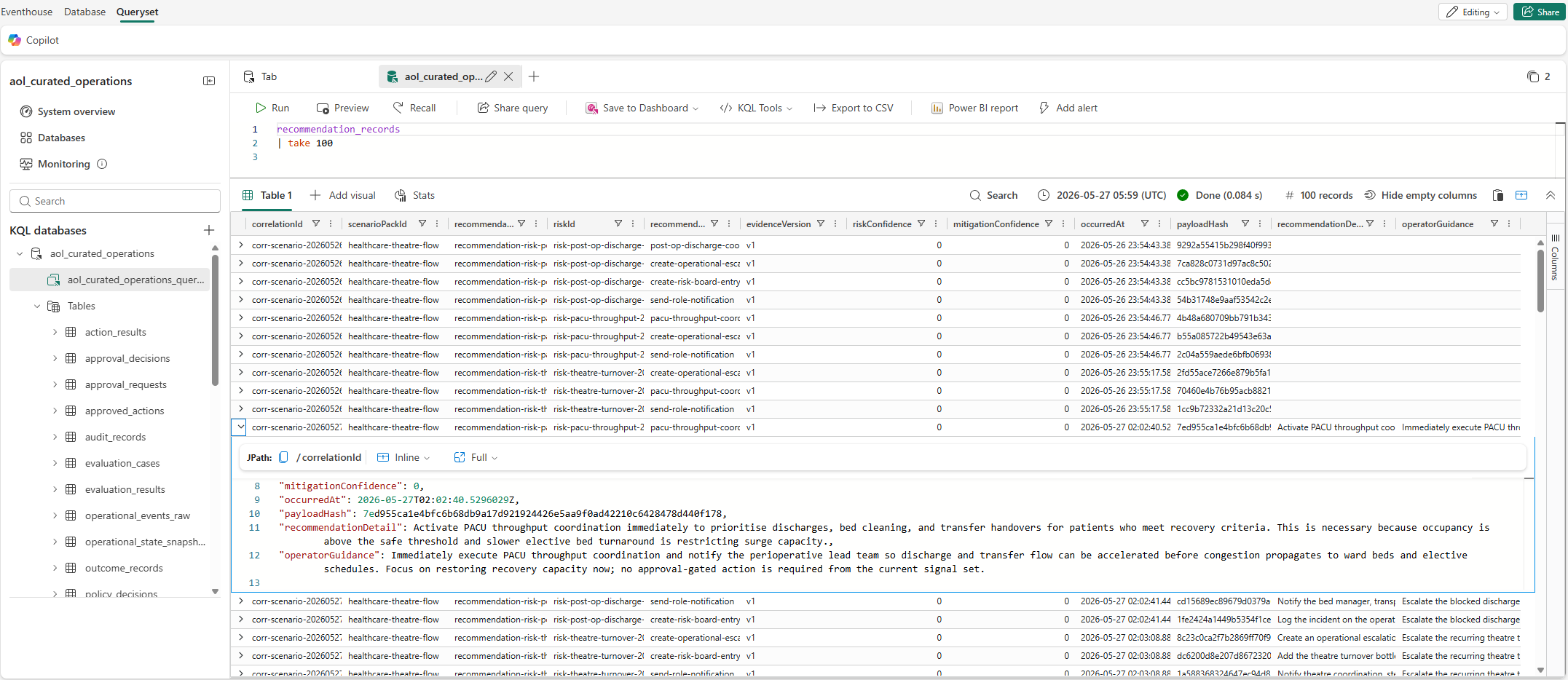Click the Done (0.084 s) status
The width and height of the screenshot is (1568, 680).
tap(1220, 195)
